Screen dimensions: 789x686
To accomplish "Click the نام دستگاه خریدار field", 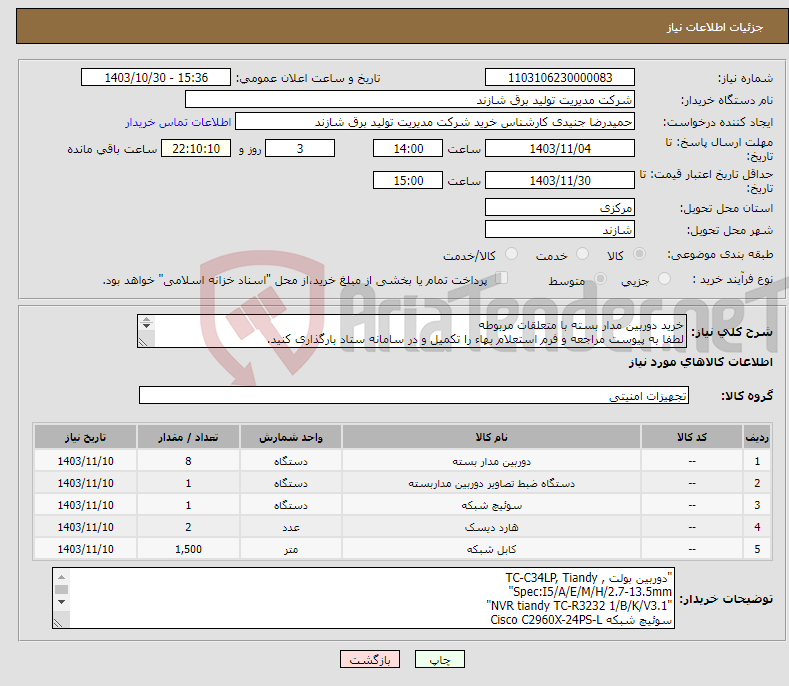I will click(x=410, y=100).
